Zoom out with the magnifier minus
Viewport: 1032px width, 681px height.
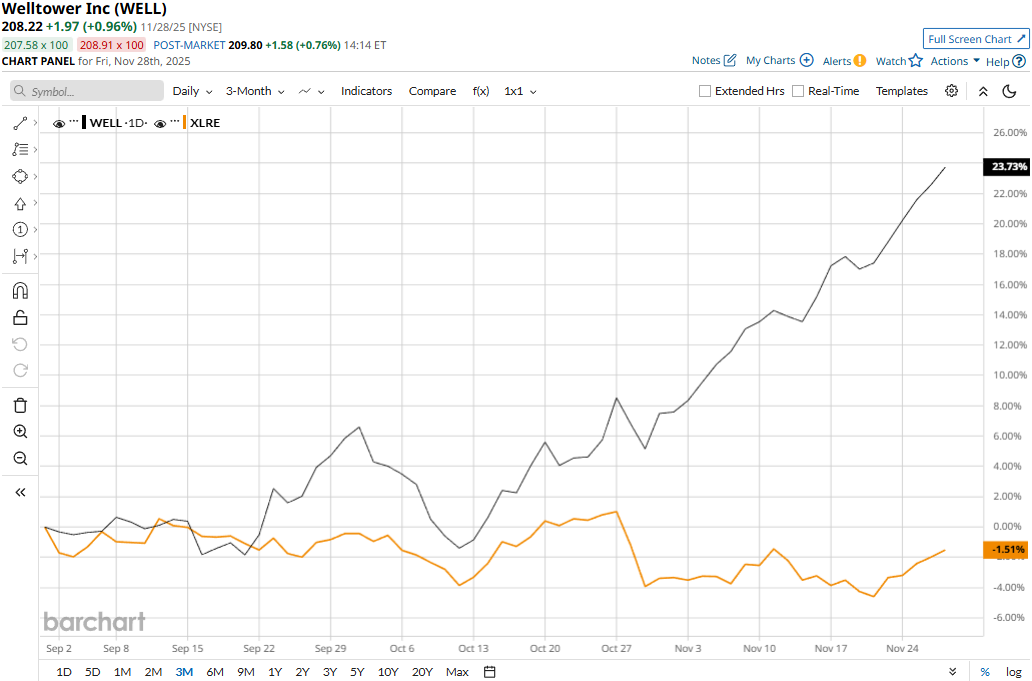[x=20, y=458]
